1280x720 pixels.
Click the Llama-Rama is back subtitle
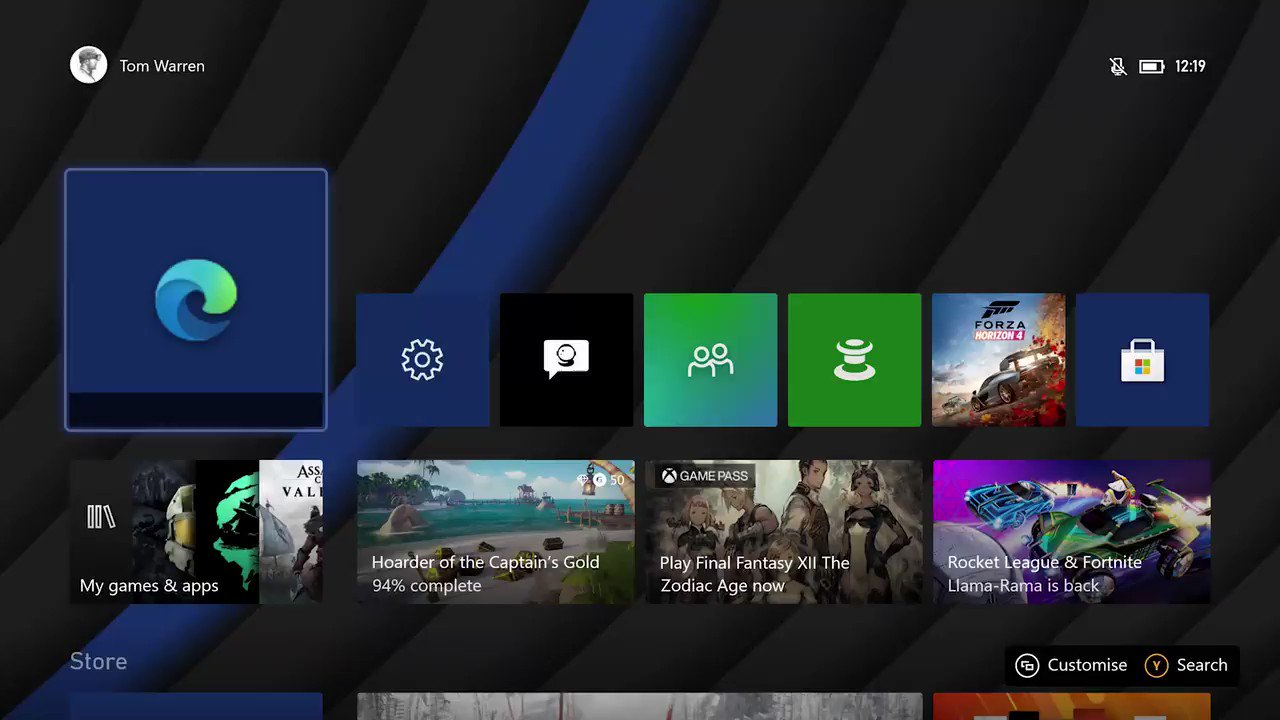click(1023, 586)
